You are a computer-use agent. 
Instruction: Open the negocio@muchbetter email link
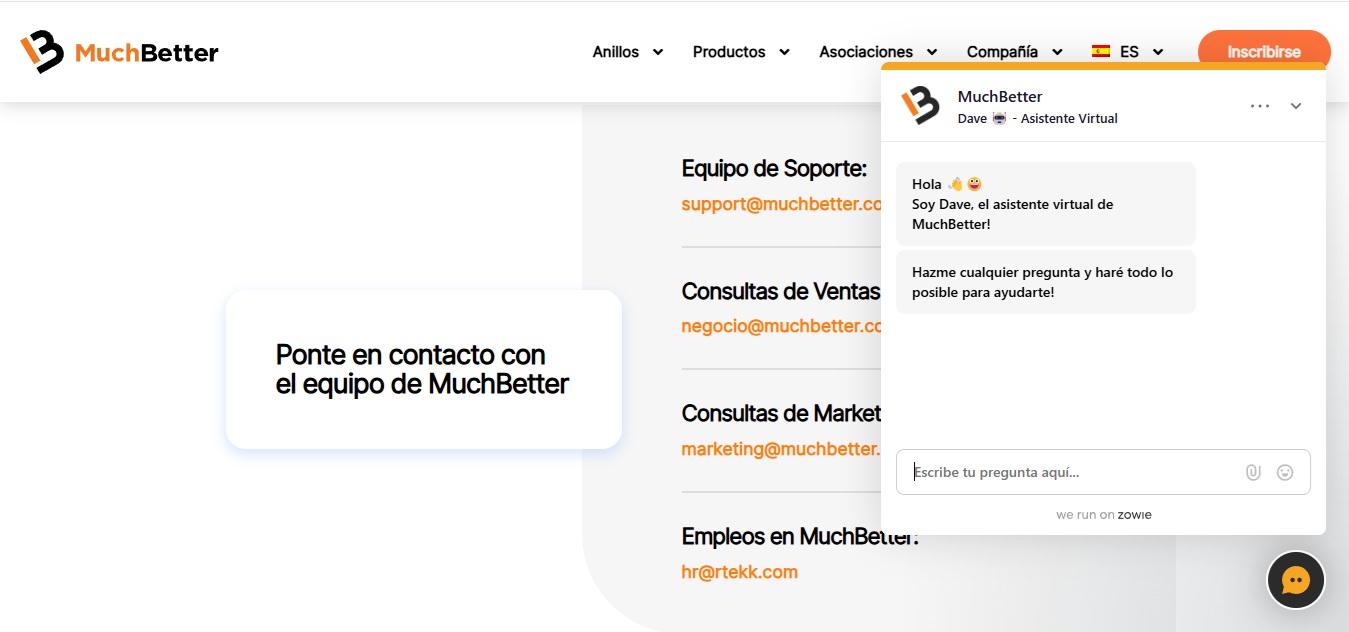click(x=781, y=326)
